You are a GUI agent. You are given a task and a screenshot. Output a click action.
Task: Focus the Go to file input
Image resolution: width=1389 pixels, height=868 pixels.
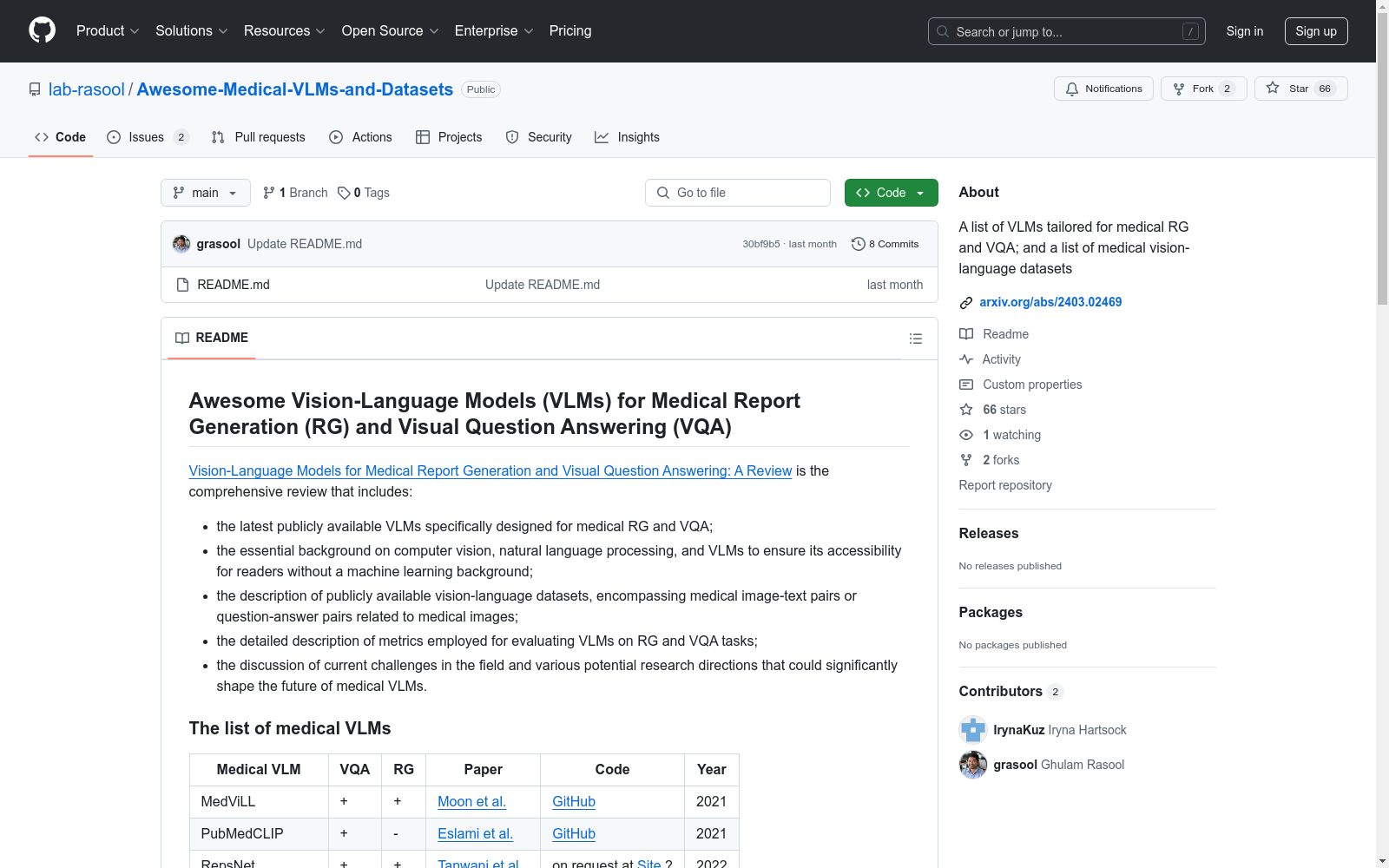coord(738,193)
